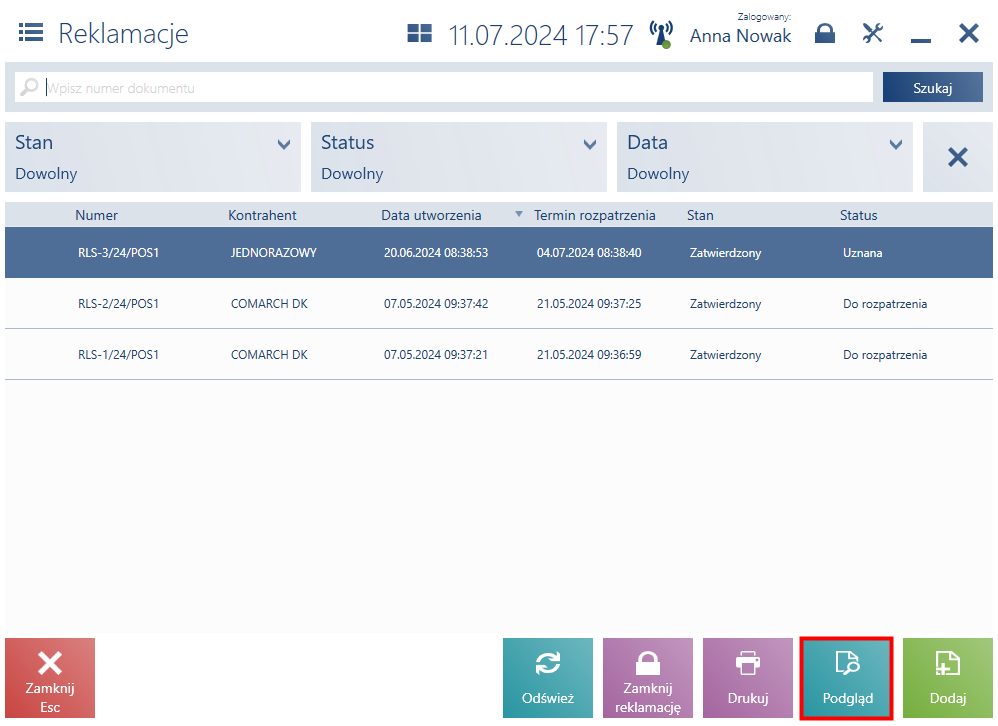The image size is (998, 726).
Task: Sort by Data utworzenia column header
Action: coord(431,215)
